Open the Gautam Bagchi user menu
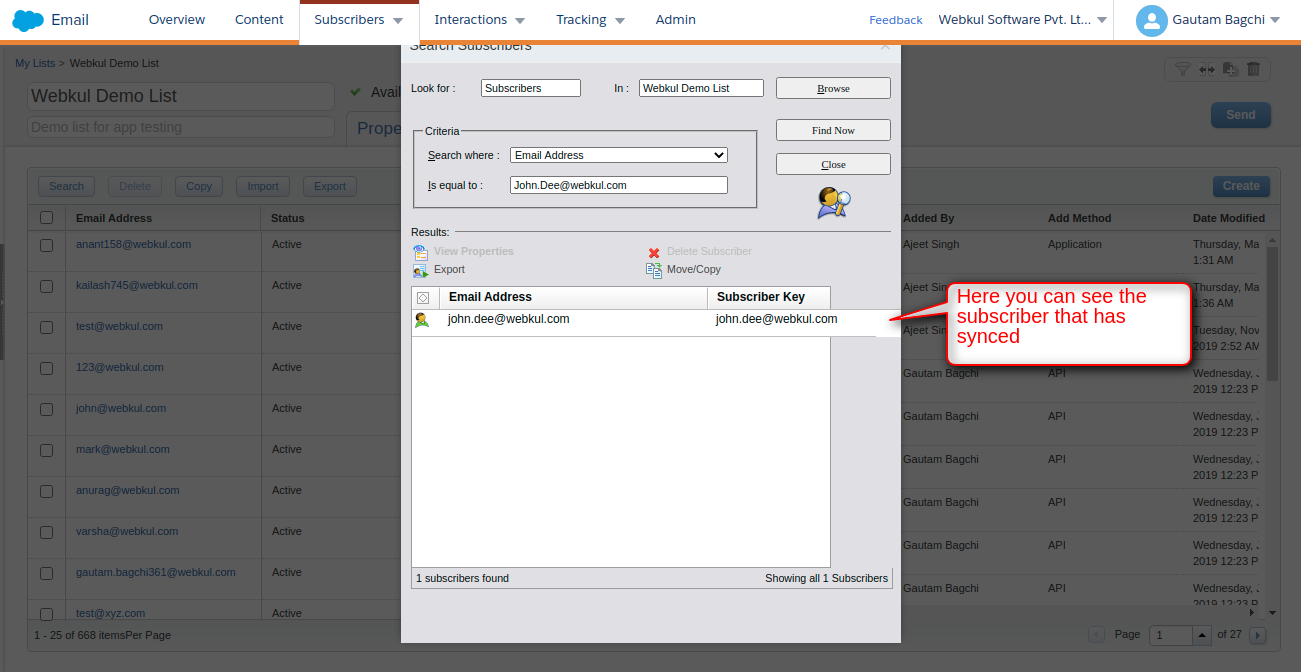Viewport: 1301px width, 672px height. pos(1275,20)
